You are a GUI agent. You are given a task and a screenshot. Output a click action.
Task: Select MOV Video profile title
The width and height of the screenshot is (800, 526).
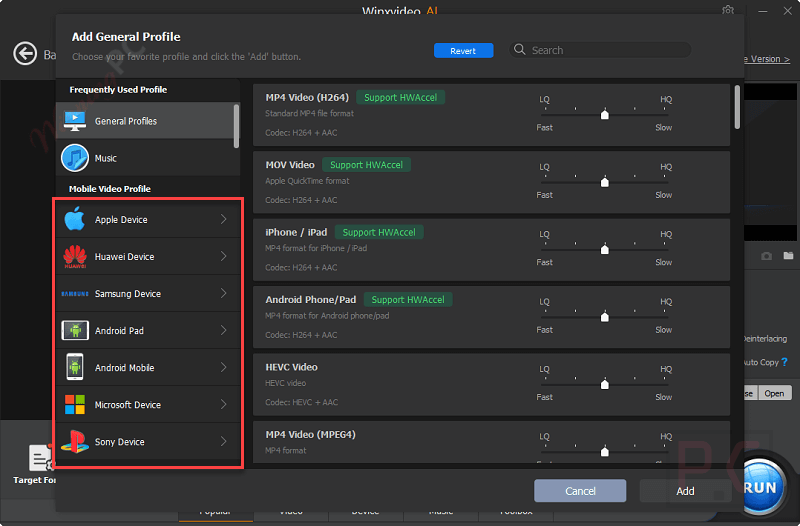[290, 165]
